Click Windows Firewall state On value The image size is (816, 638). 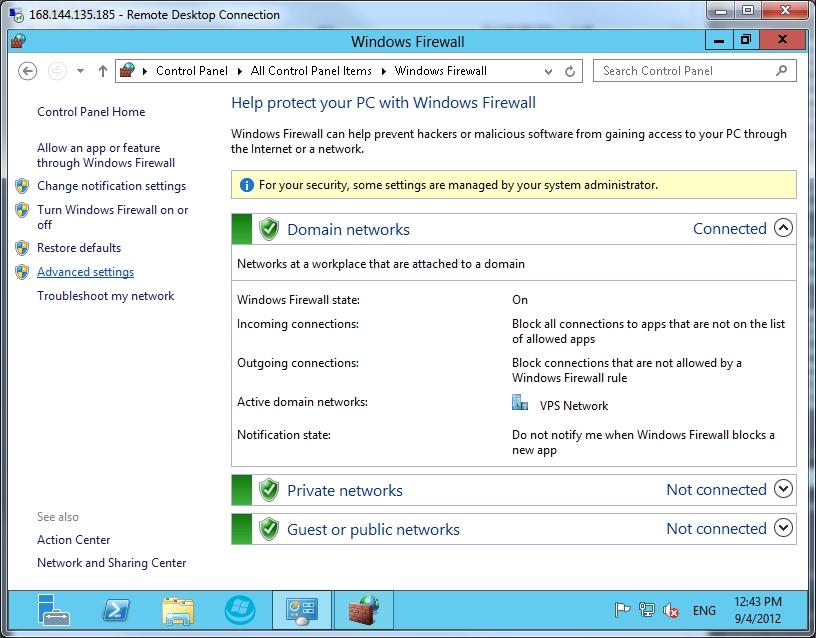point(520,300)
